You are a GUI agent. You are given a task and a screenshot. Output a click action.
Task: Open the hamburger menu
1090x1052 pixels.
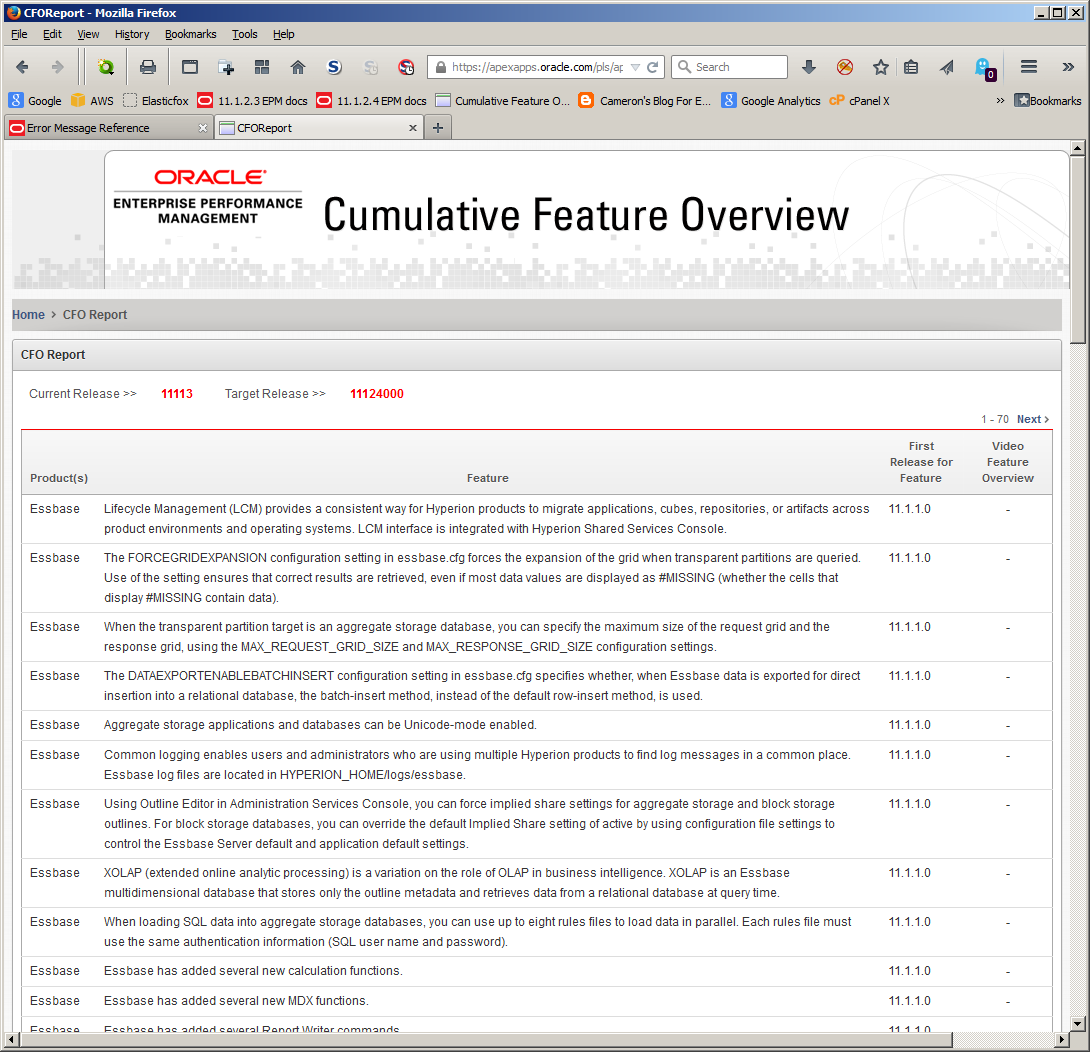(x=1029, y=67)
